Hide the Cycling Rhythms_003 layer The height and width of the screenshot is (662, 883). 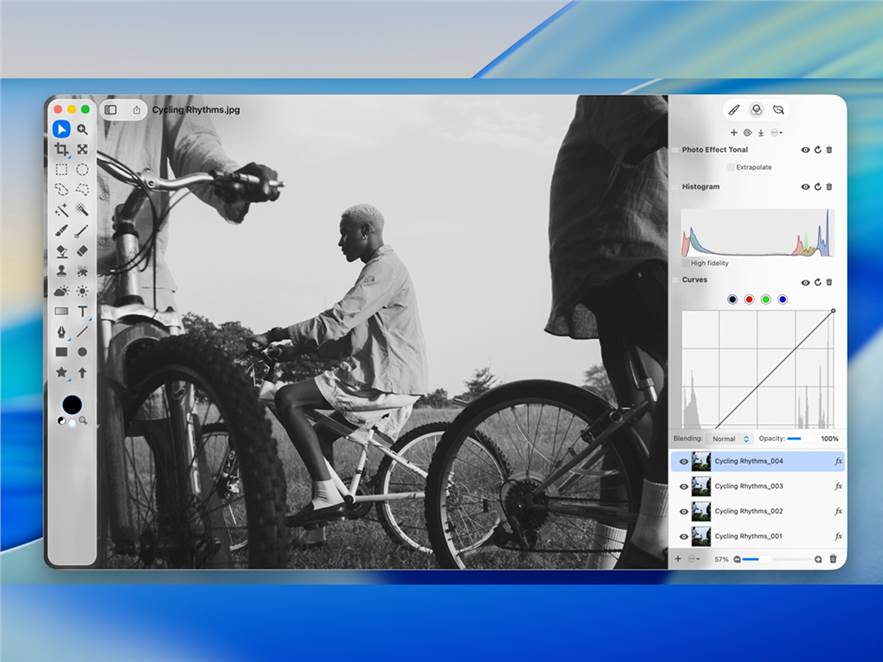click(684, 486)
